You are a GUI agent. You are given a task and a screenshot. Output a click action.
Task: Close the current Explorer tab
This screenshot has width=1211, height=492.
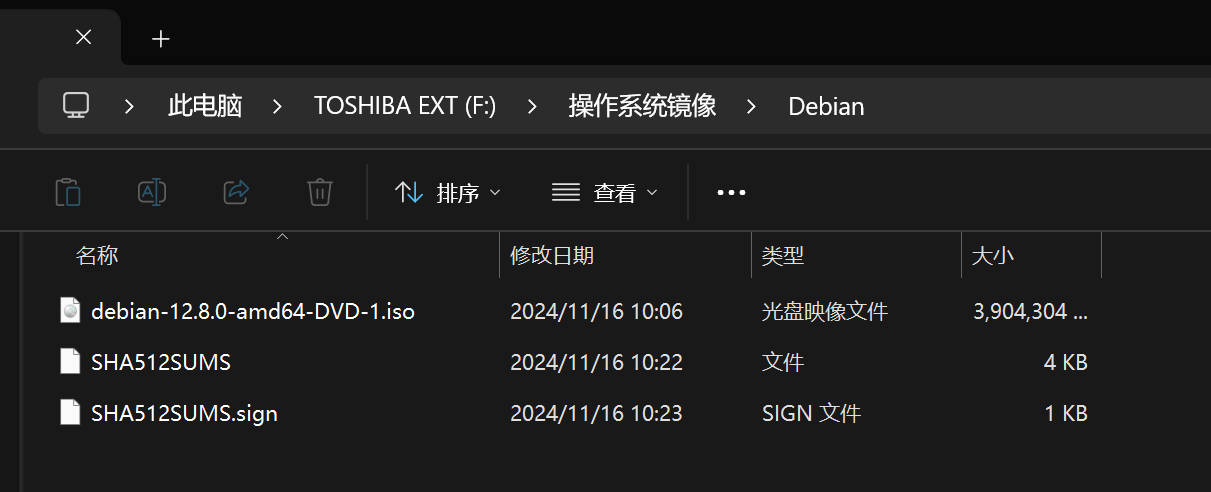pyautogui.click(x=84, y=37)
